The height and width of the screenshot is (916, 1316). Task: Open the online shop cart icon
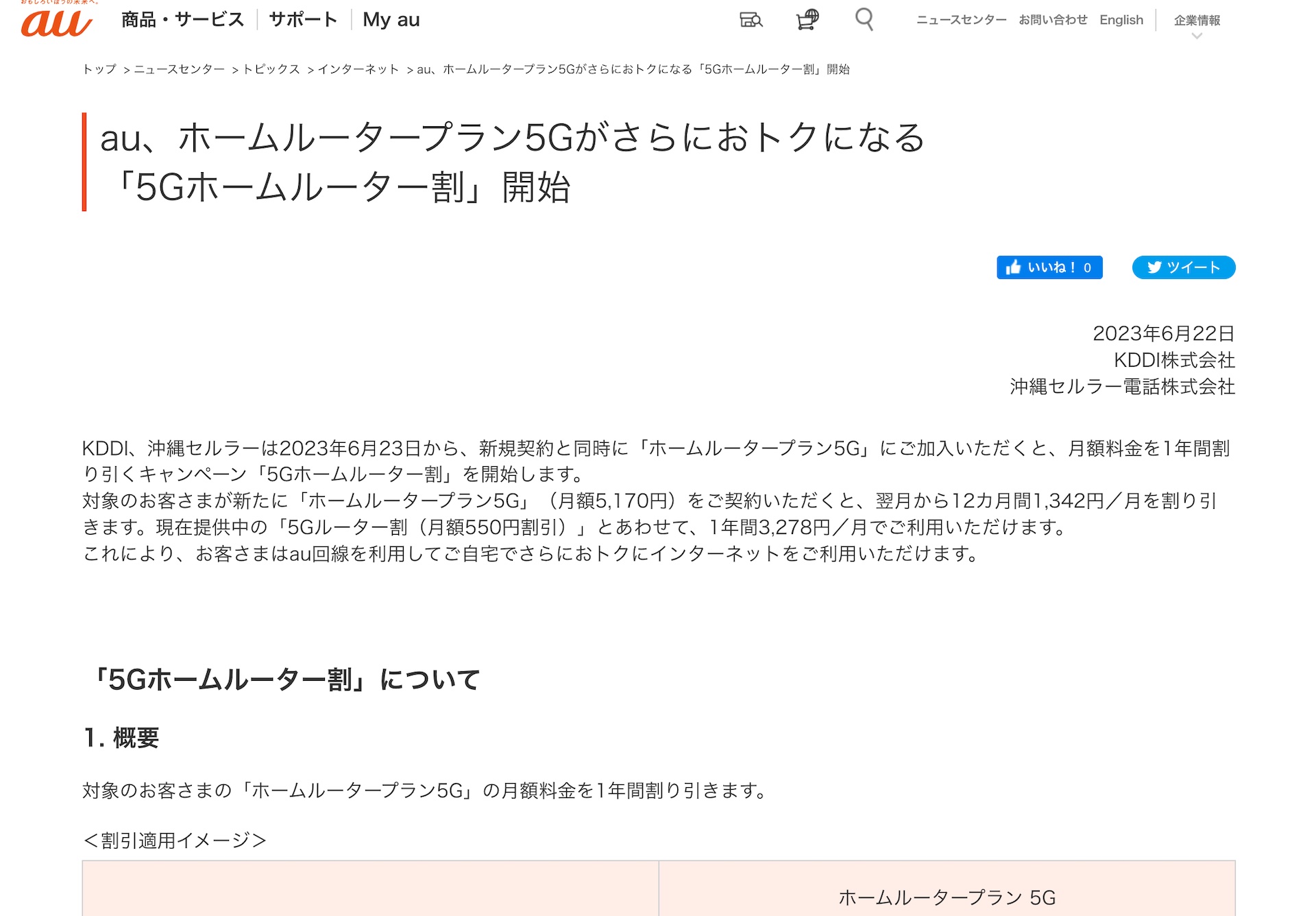click(x=807, y=19)
